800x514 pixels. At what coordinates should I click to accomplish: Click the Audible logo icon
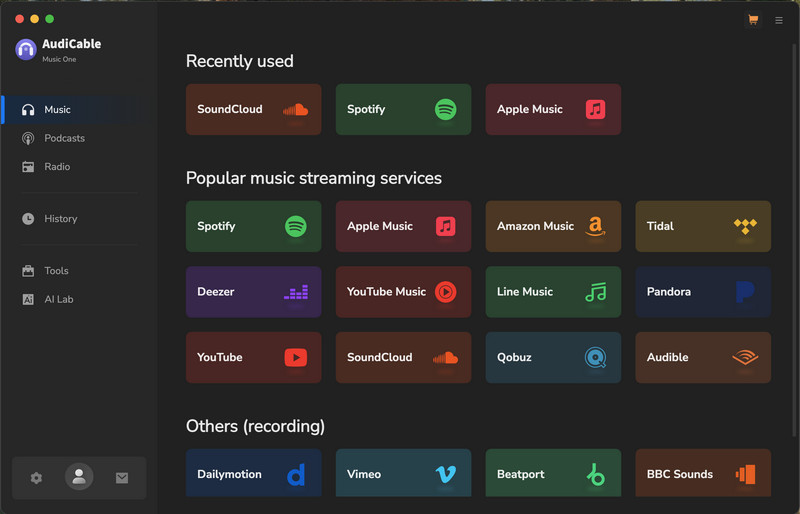tap(745, 357)
